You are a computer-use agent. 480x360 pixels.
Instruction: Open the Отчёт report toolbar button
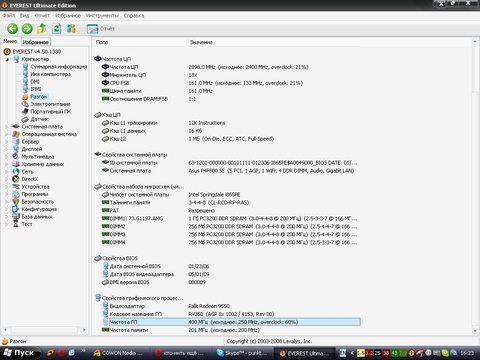[101, 29]
